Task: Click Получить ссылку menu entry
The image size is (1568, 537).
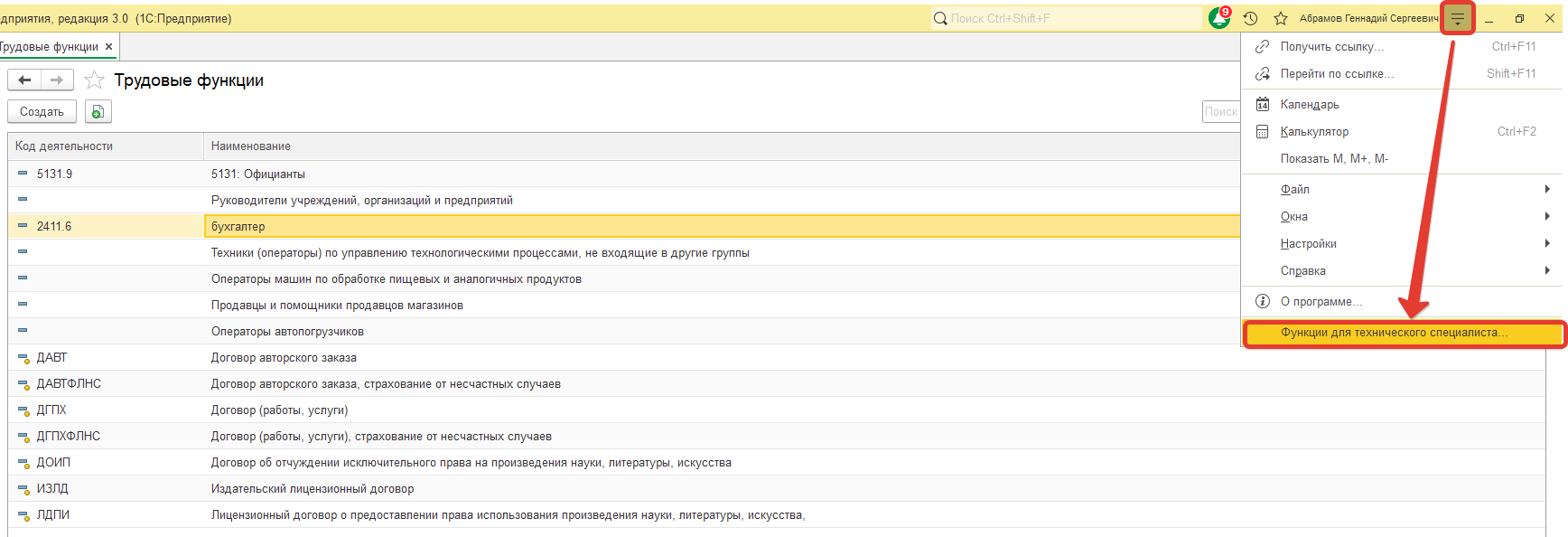Action: point(1331,46)
